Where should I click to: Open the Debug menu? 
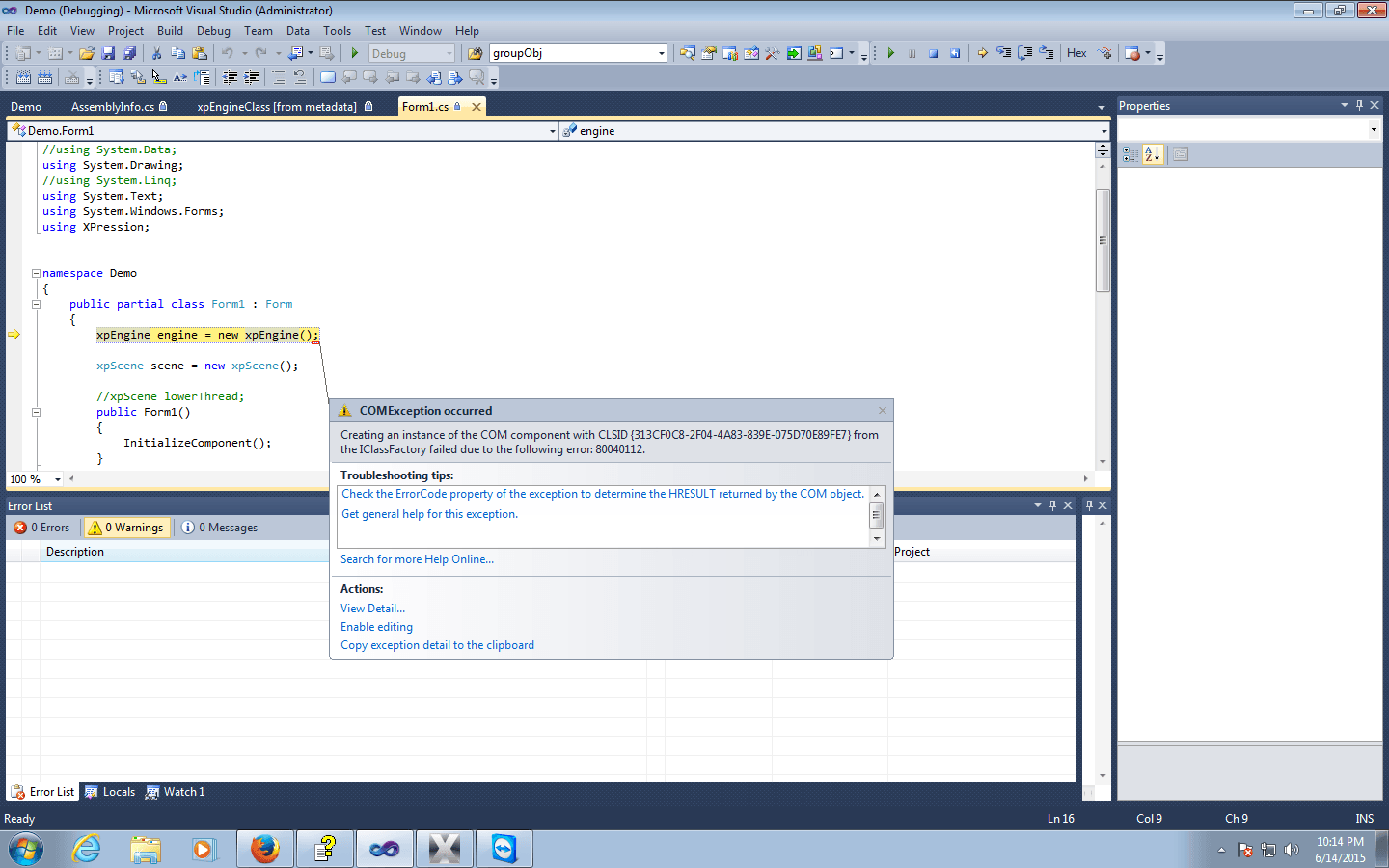[x=213, y=31]
